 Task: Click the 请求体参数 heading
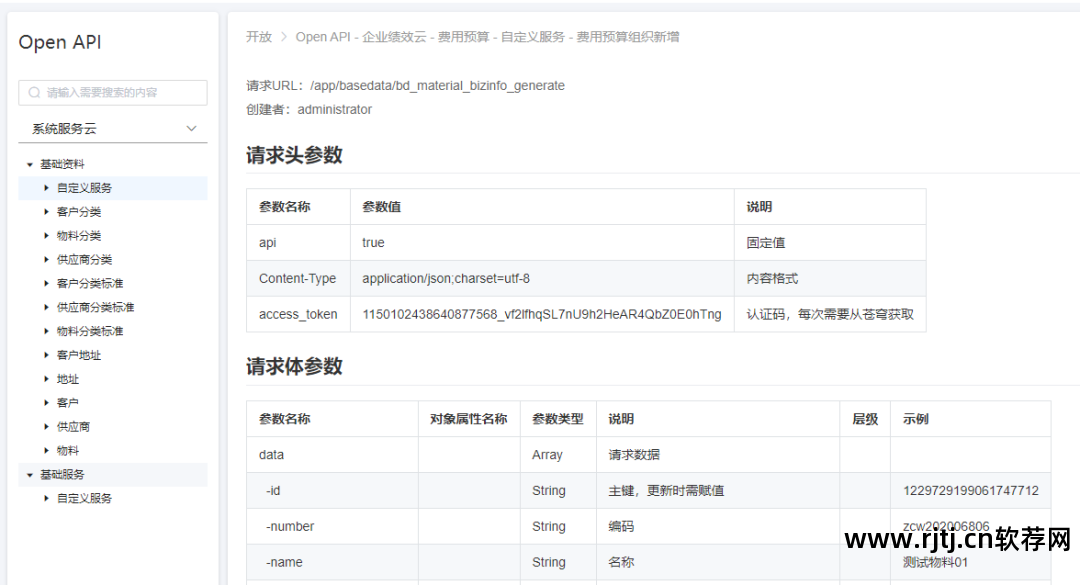[x=294, y=366]
